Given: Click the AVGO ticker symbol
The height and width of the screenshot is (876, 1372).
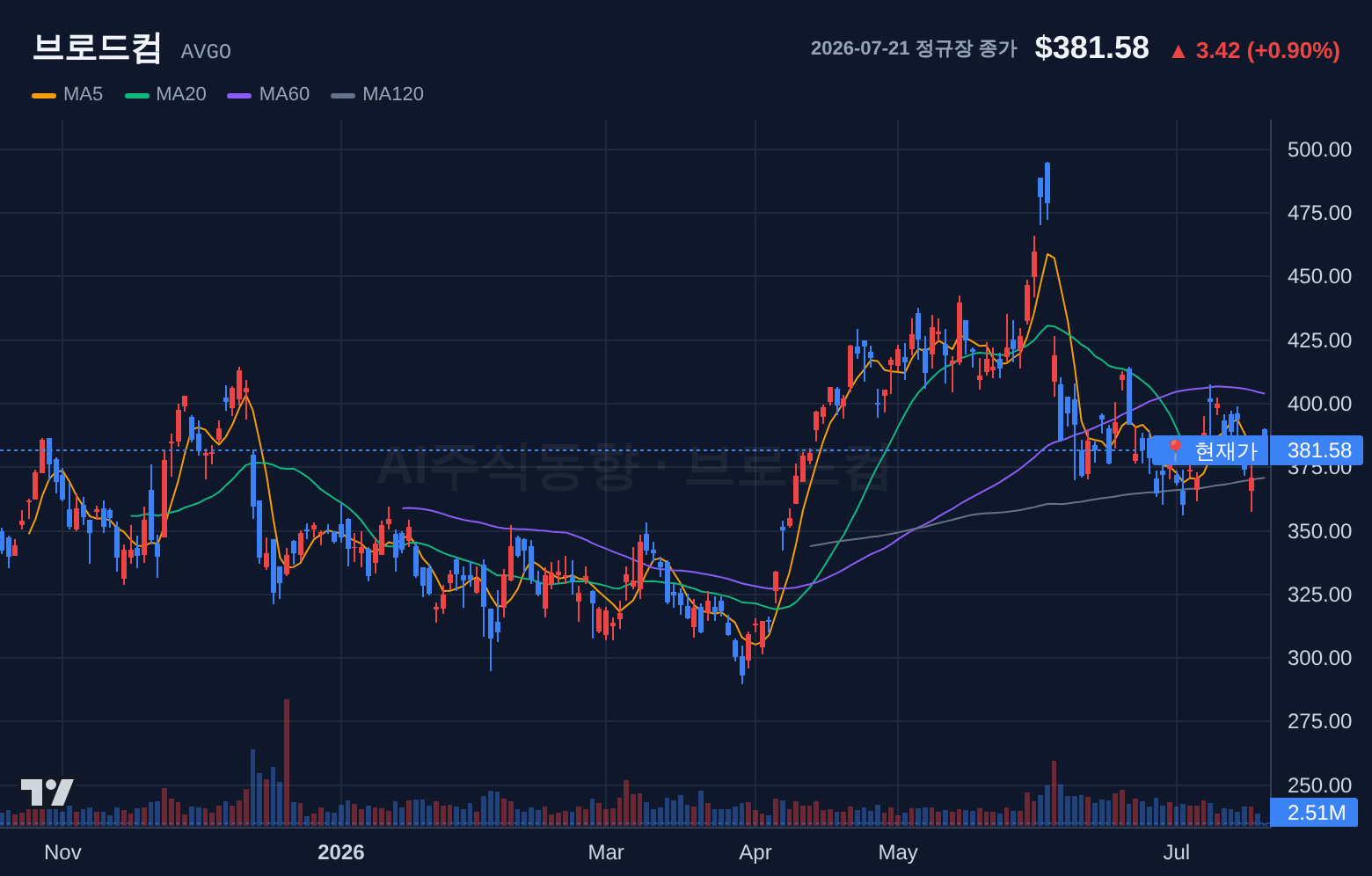Looking at the screenshot, I should [x=206, y=52].
